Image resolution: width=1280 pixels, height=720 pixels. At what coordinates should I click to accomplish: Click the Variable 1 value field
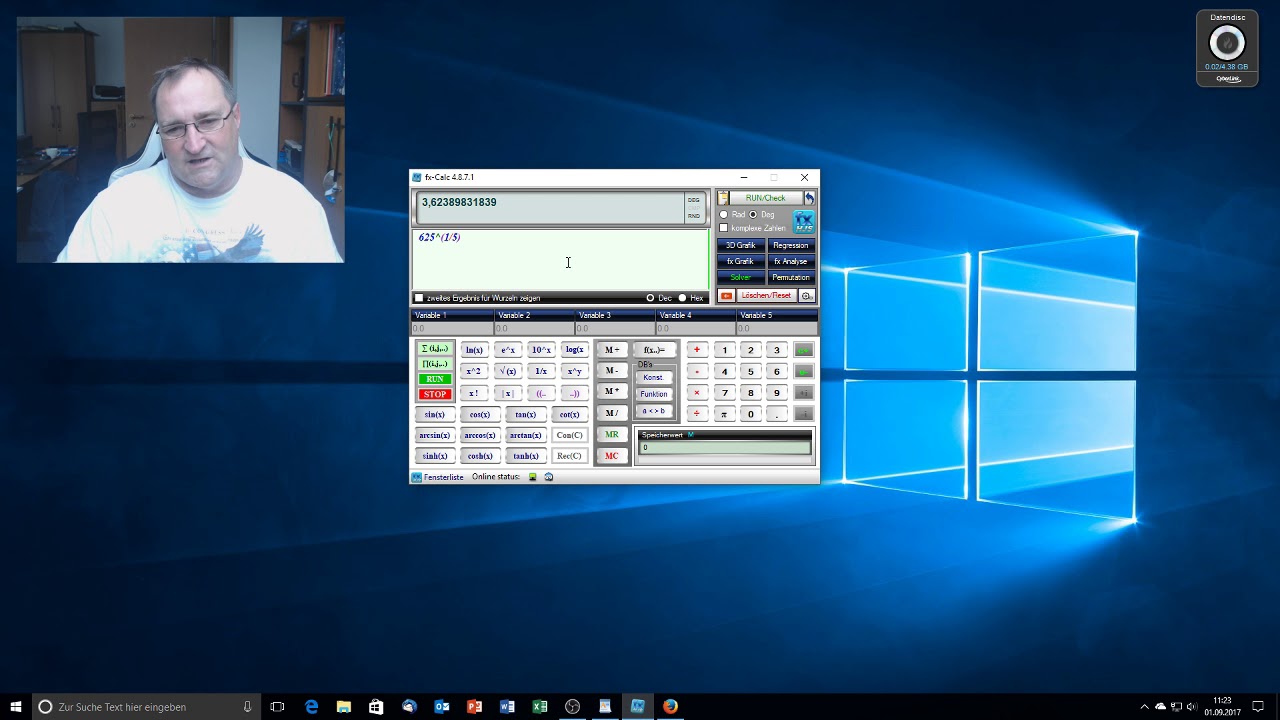click(x=453, y=328)
